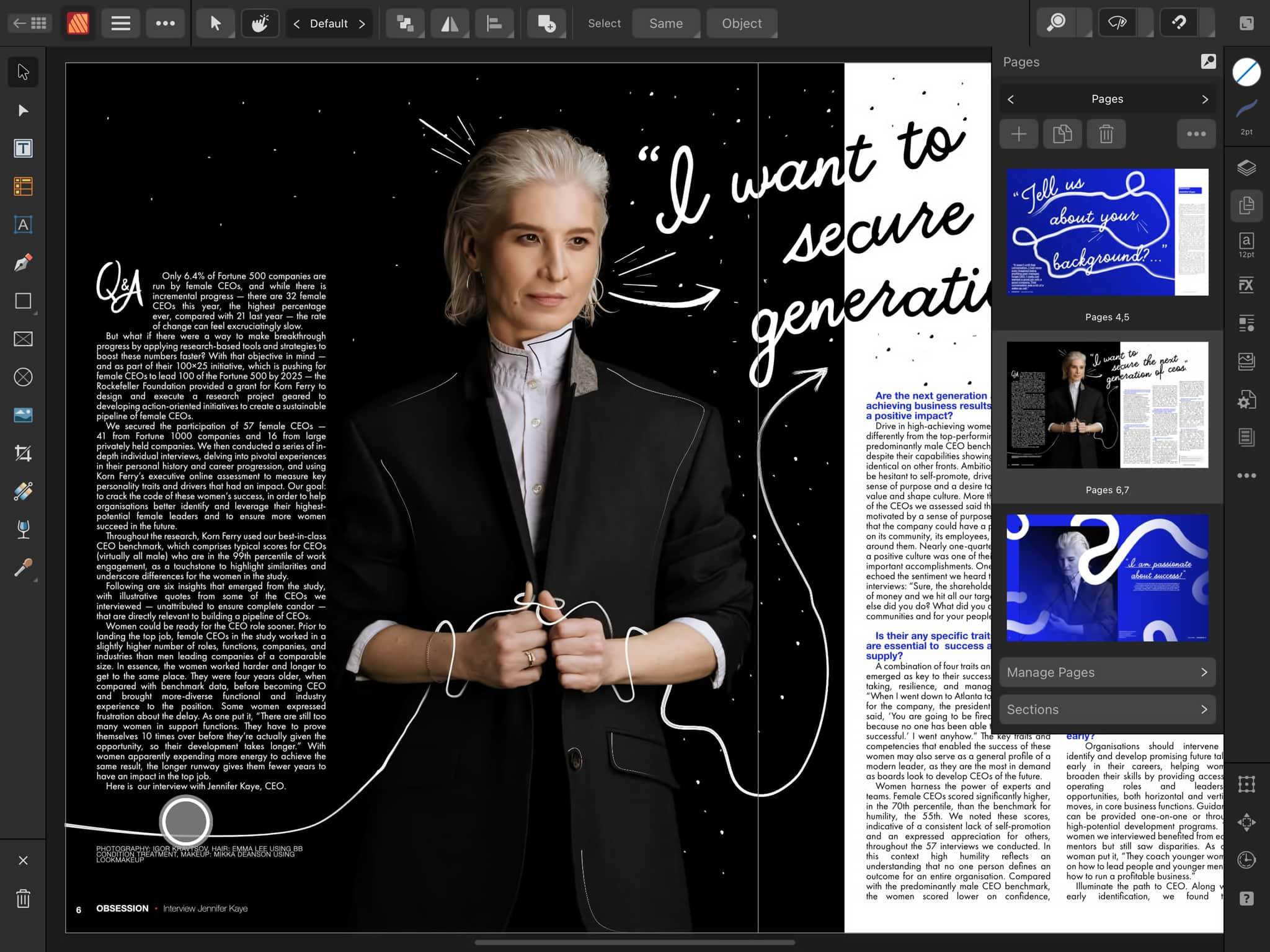Select the Pages 6,7 thumbnail
Screen dimensions: 1270x952
tap(1108, 404)
